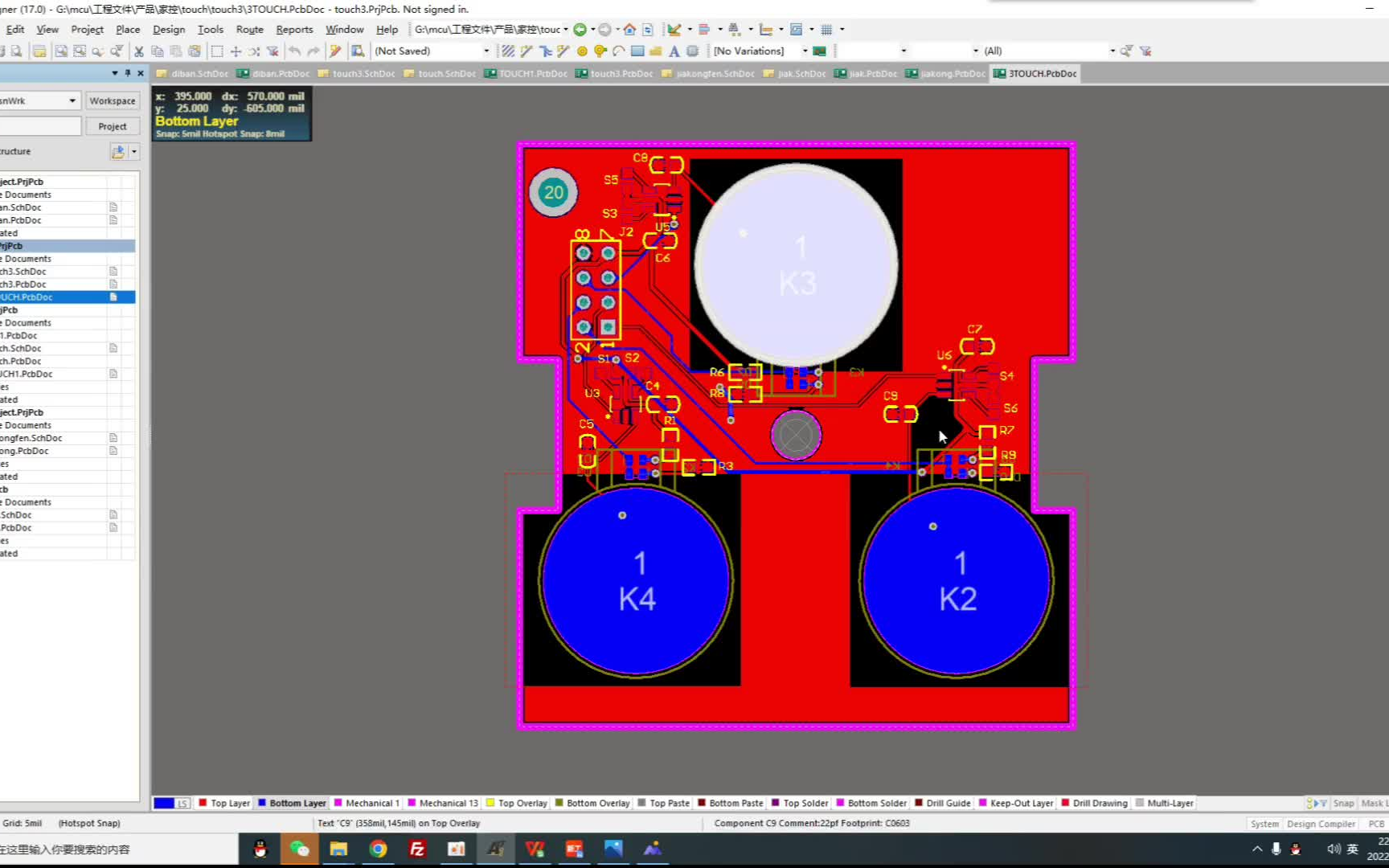Viewport: 1389px width, 868px height.
Task: Click the Select Inside Area icon
Action: 217,51
